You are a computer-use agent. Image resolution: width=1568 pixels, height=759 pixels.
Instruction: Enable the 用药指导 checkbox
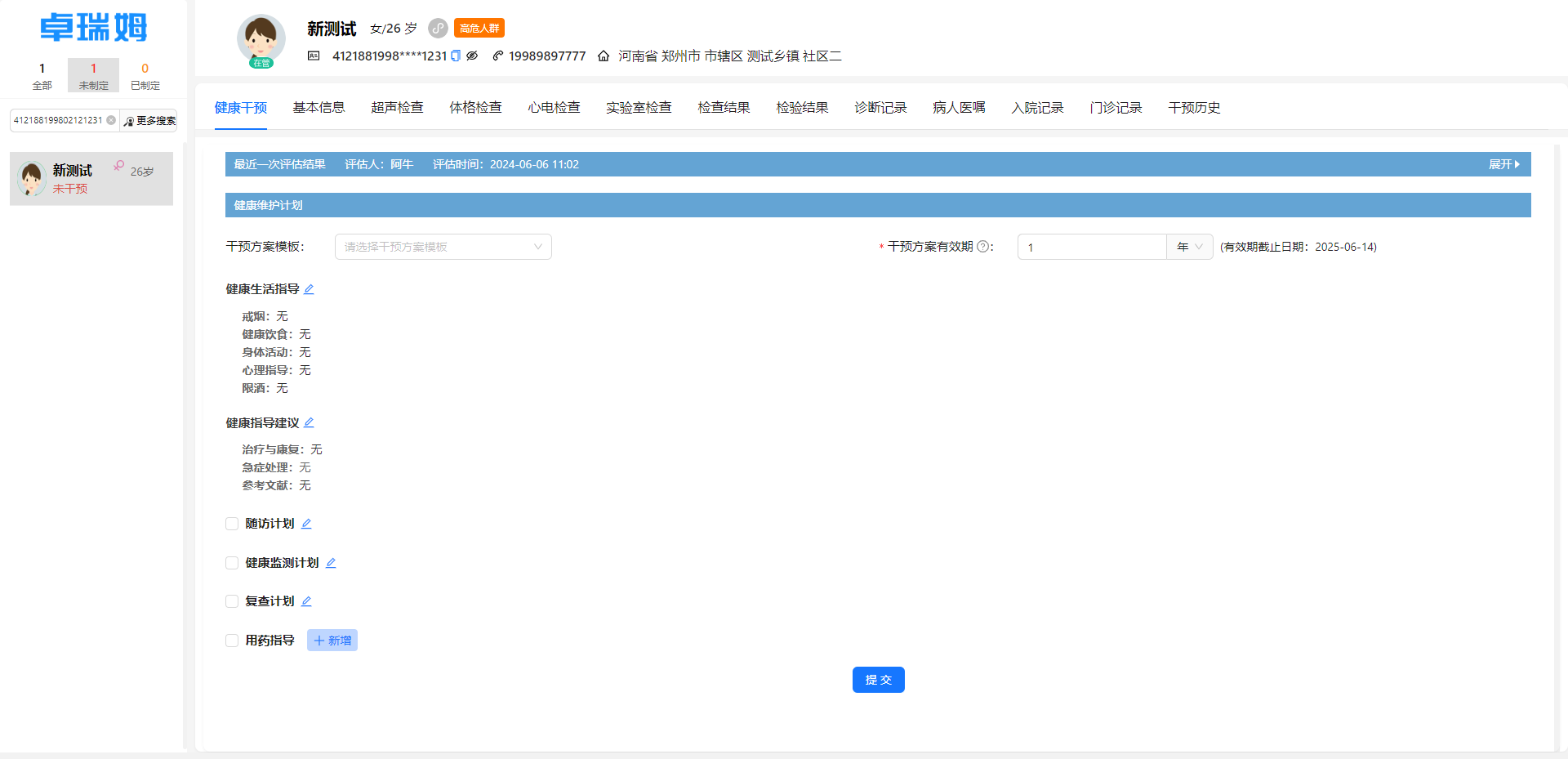[232, 641]
